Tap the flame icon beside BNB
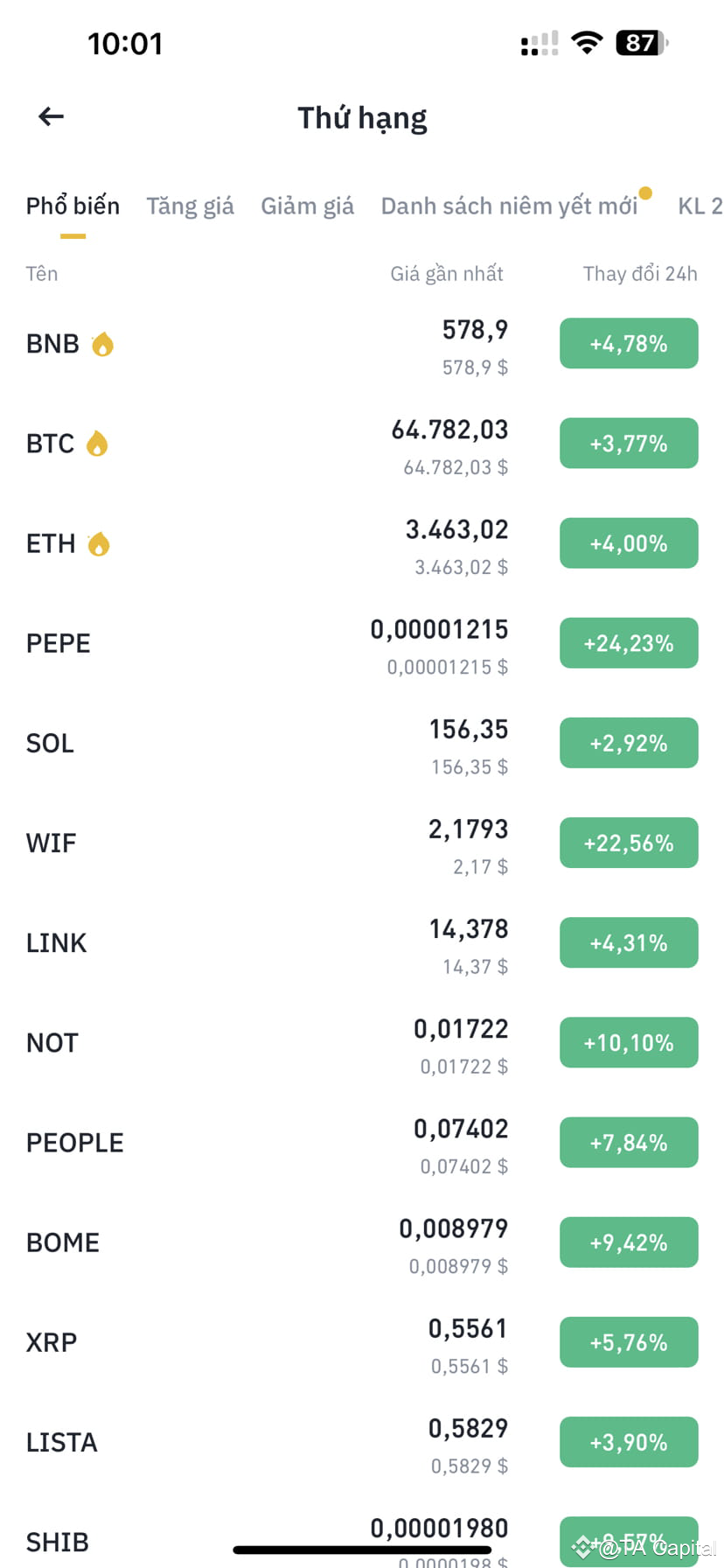 point(103,344)
